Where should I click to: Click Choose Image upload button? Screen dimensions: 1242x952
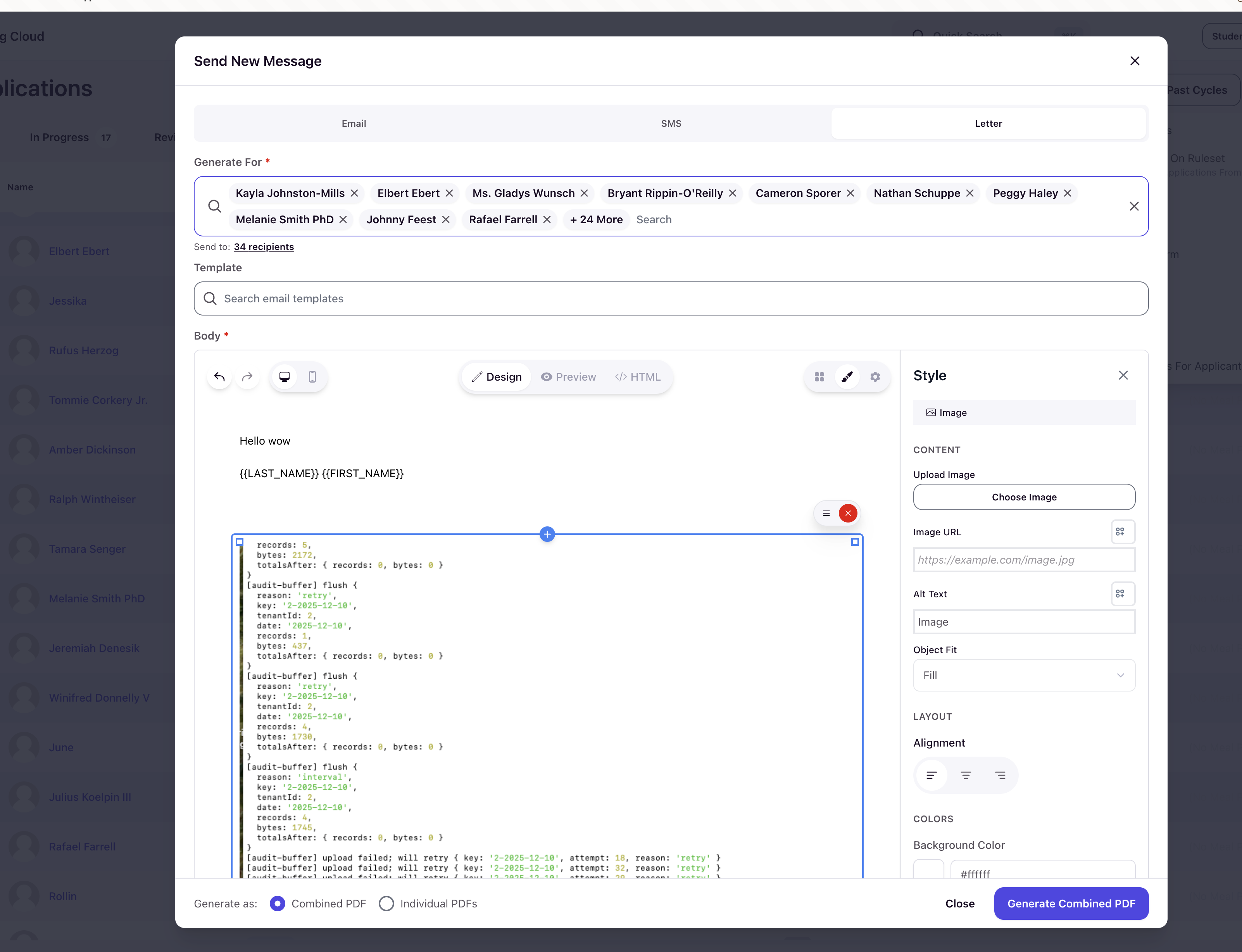(x=1024, y=497)
